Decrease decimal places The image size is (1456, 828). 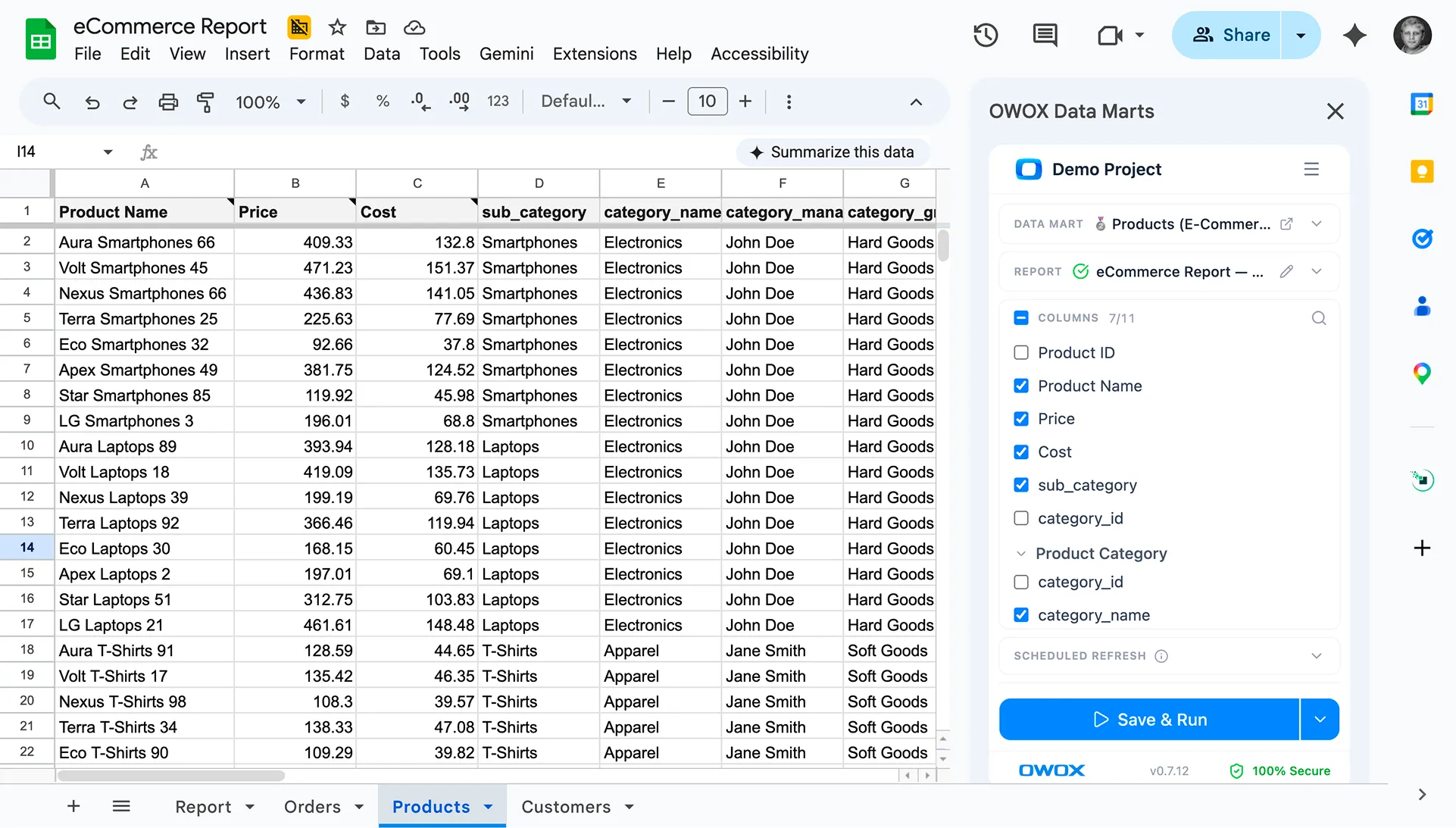coord(420,102)
